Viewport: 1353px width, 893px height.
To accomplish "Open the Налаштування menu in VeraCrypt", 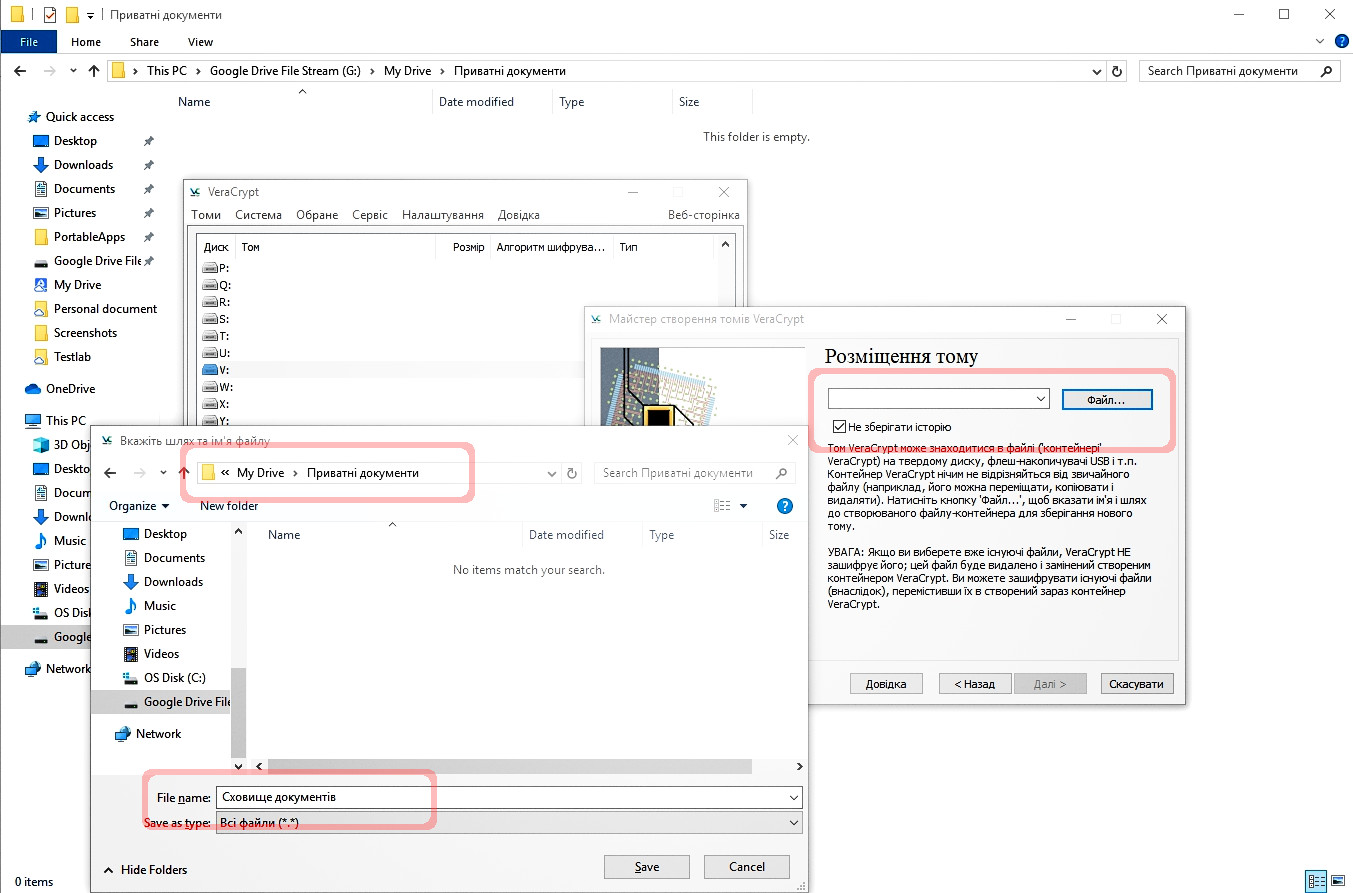I will click(x=442, y=215).
